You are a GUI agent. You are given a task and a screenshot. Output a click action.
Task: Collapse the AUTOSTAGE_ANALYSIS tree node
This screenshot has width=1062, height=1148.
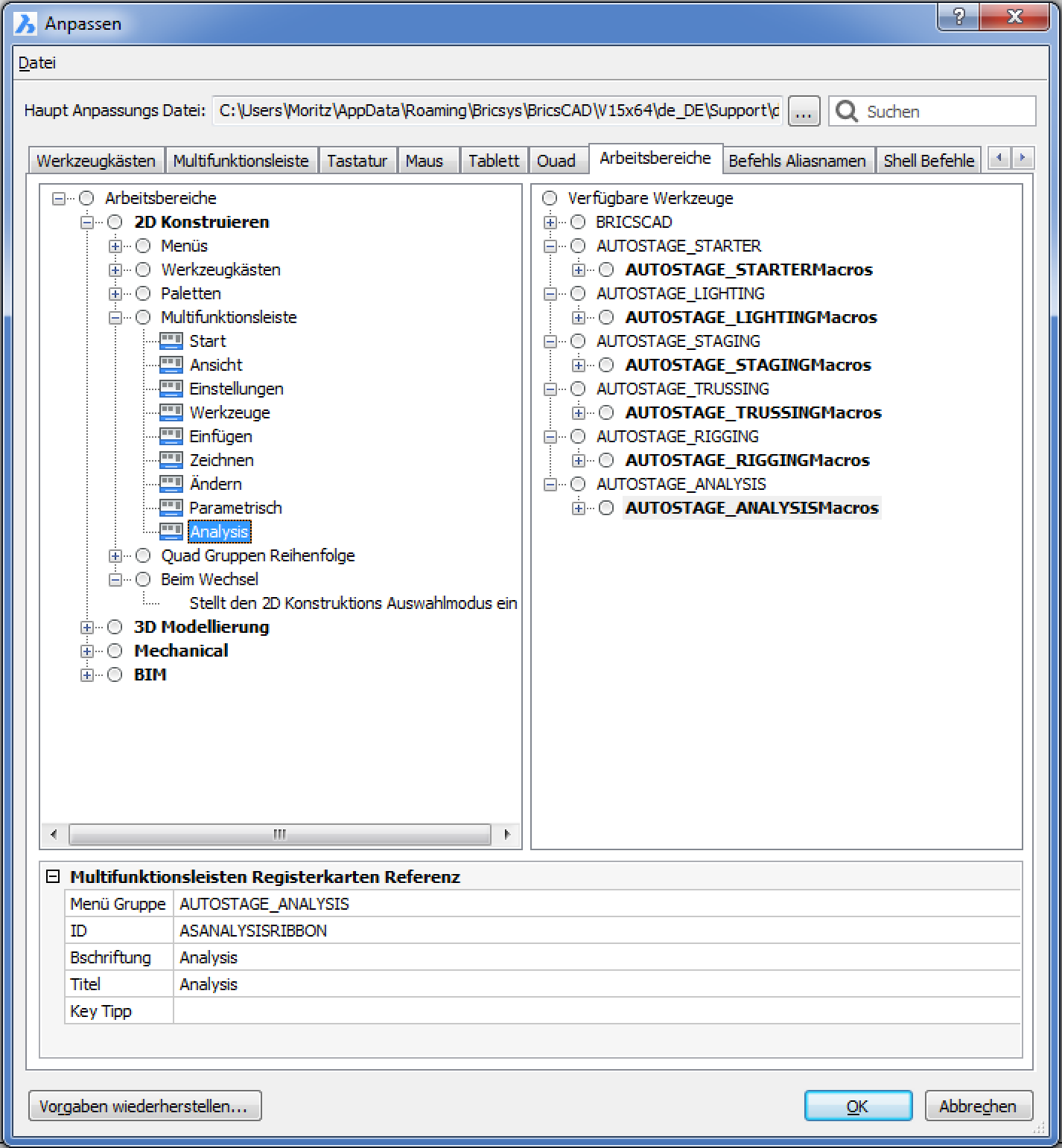[550, 484]
